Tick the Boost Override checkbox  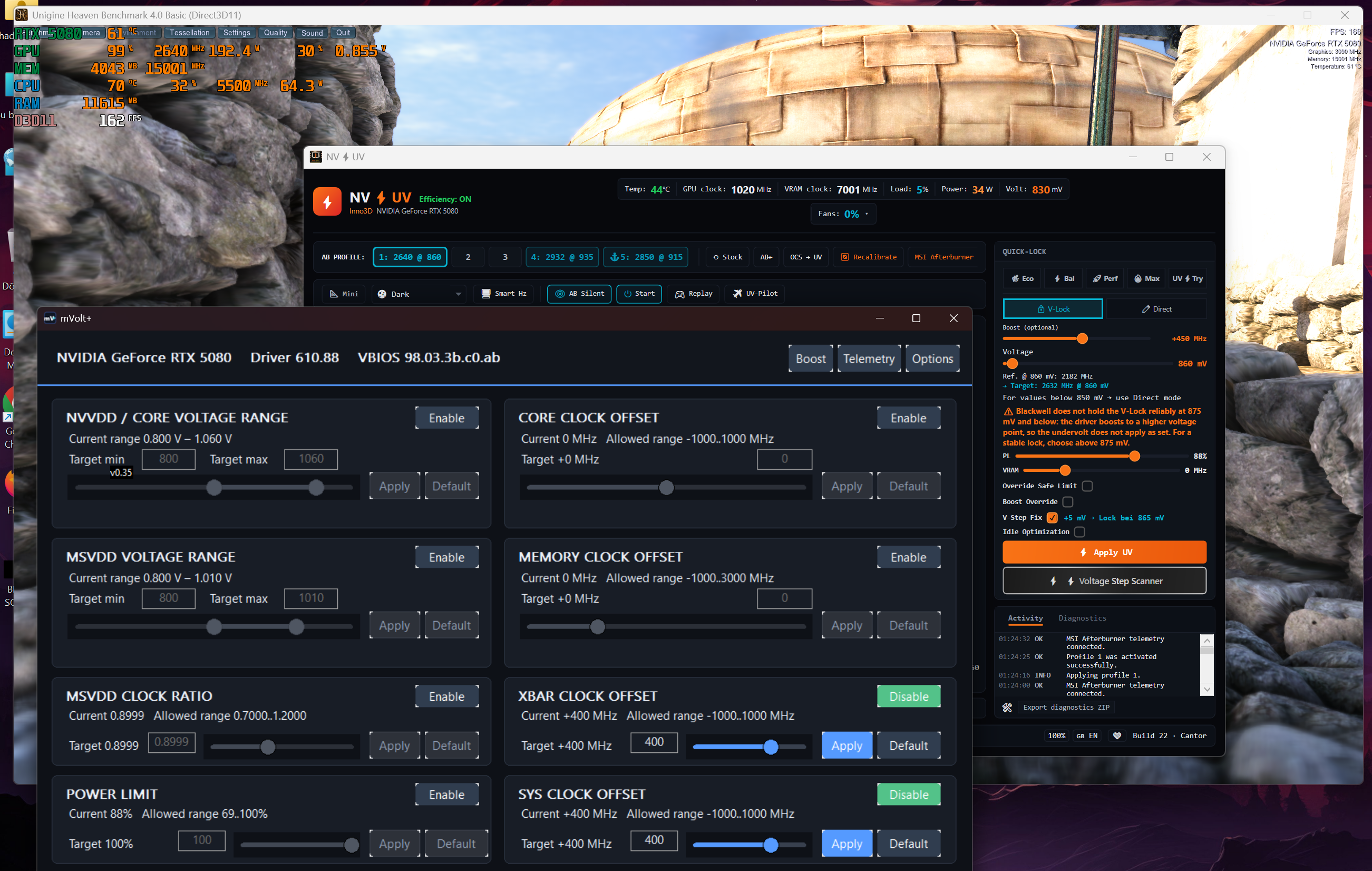[1068, 502]
